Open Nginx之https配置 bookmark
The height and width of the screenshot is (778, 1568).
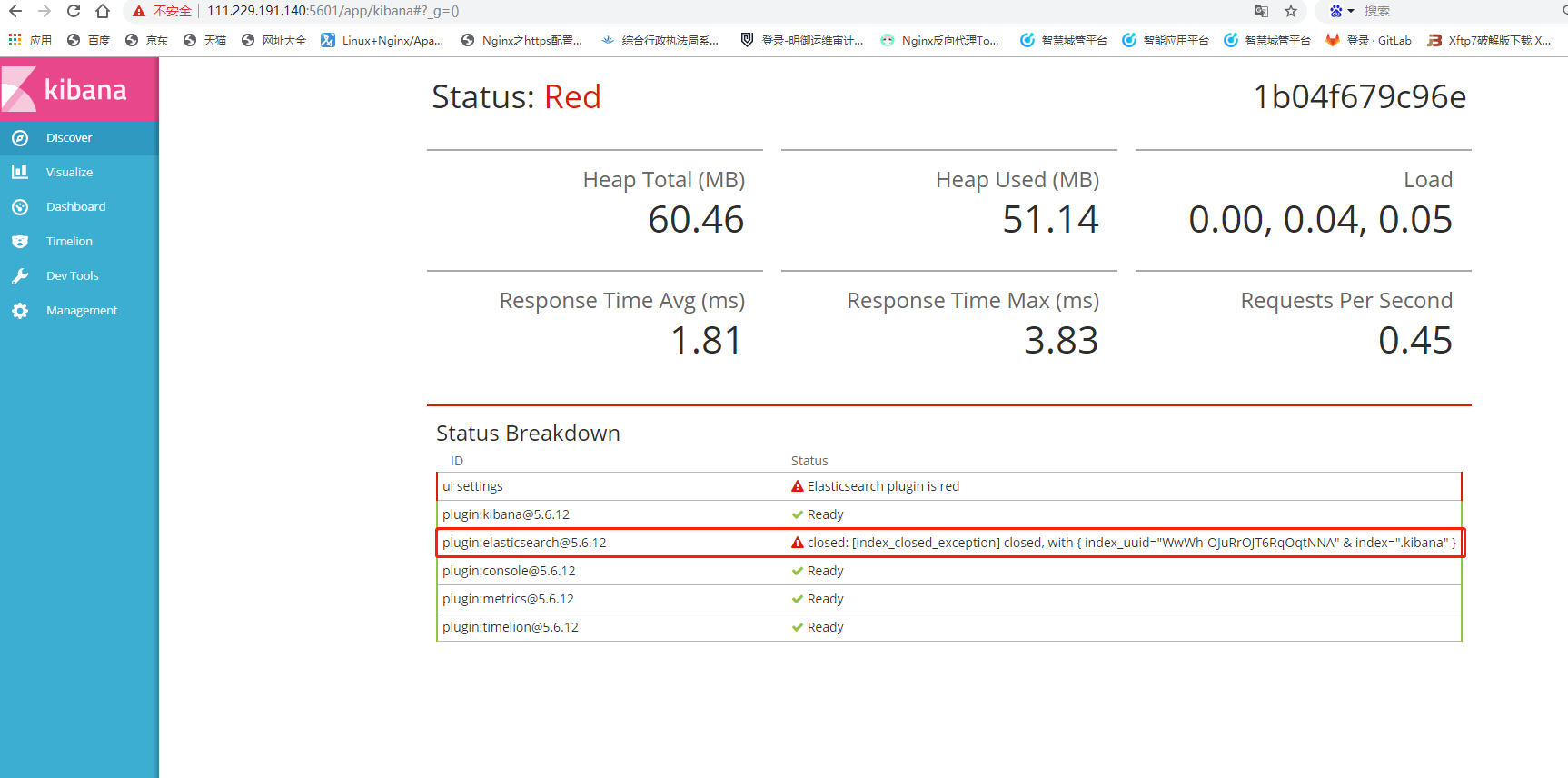521,40
